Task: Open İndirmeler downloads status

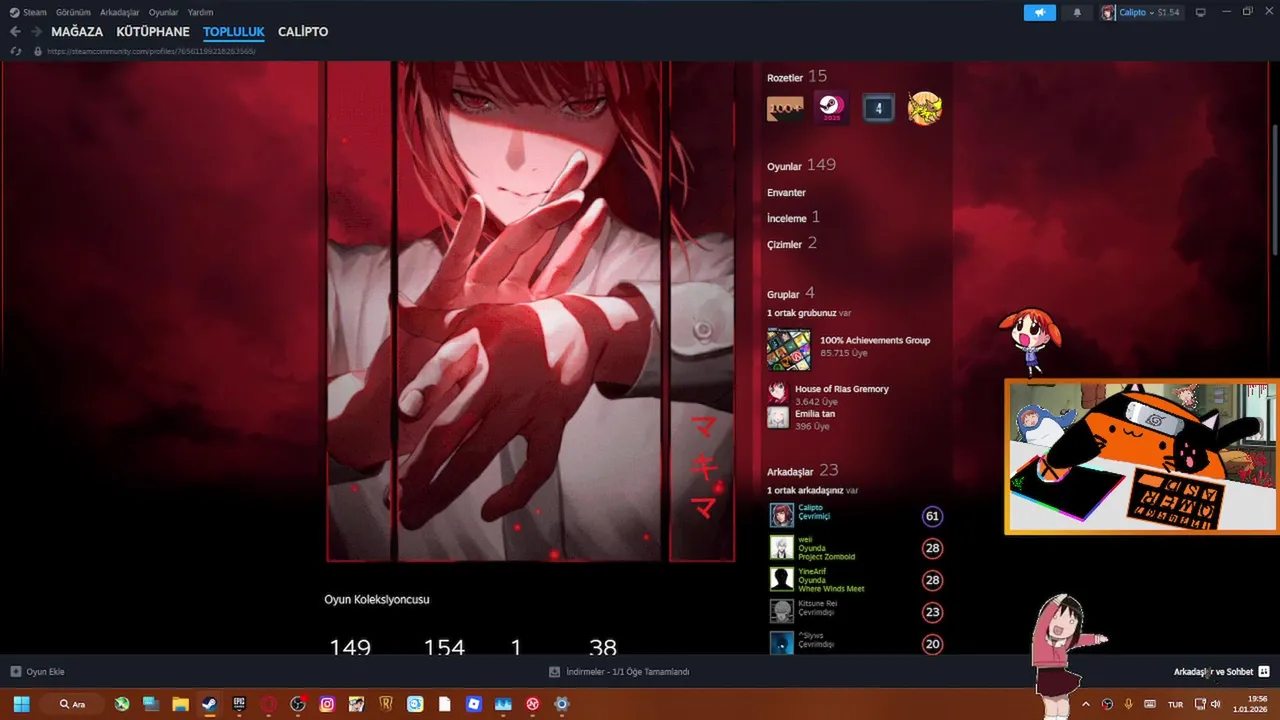Action: tap(619, 672)
